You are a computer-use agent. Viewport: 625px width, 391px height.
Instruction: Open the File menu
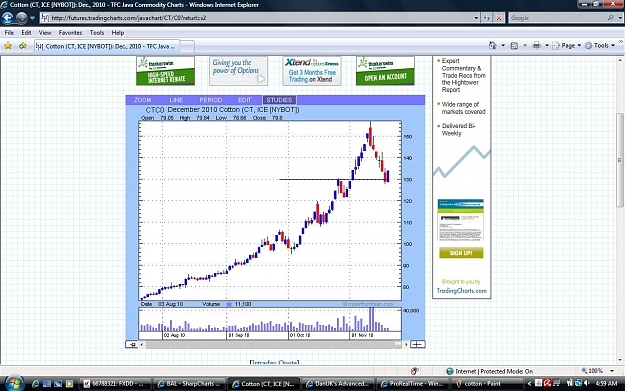click(9, 33)
